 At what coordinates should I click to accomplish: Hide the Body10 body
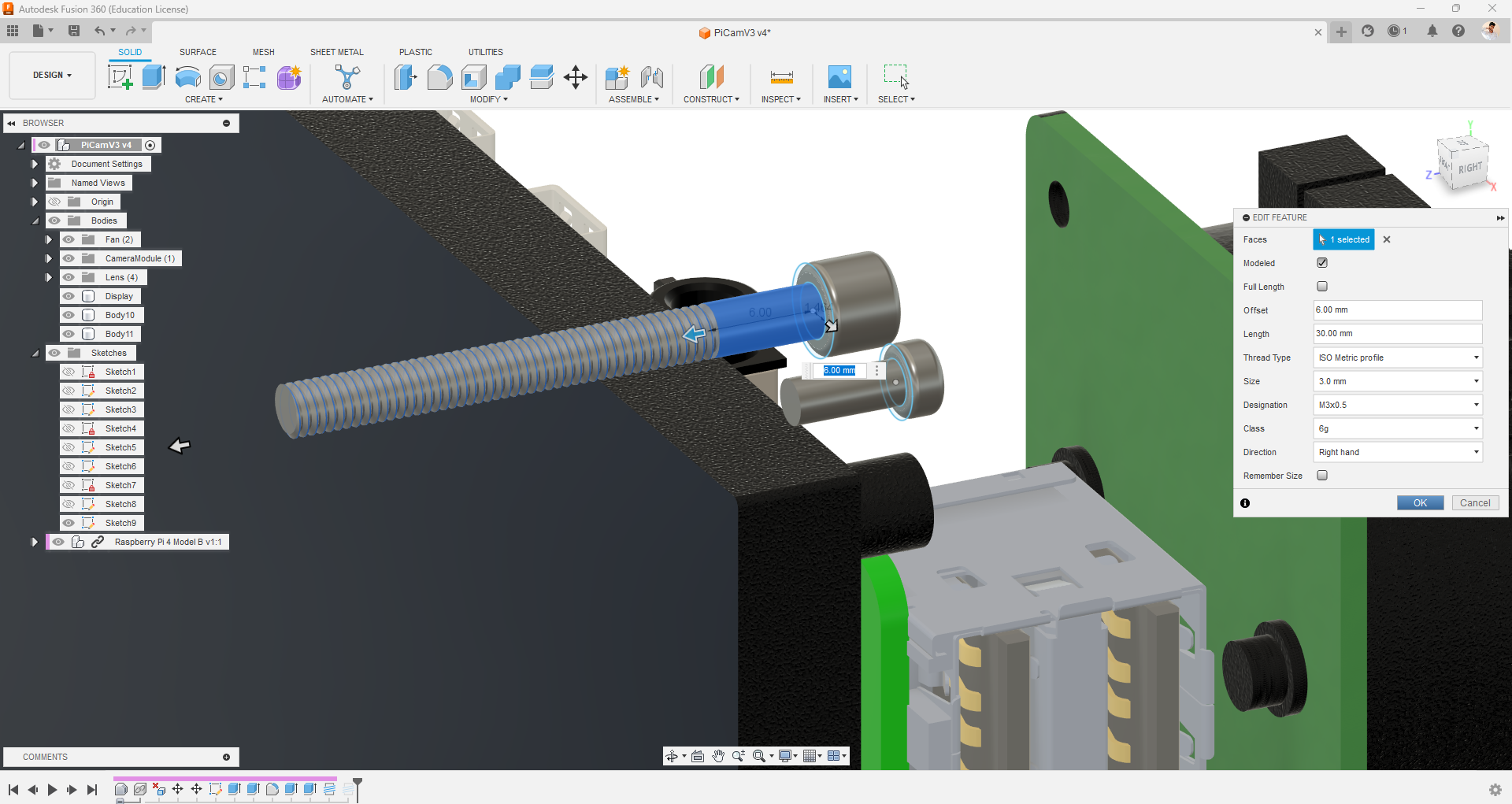click(x=69, y=315)
